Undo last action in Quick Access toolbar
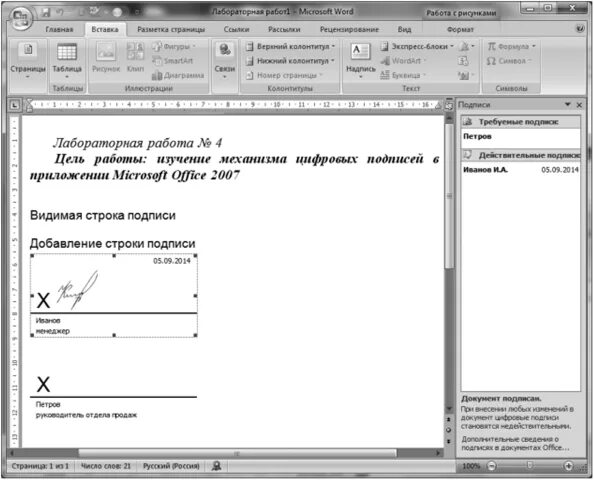594x480 pixels. 60,13
